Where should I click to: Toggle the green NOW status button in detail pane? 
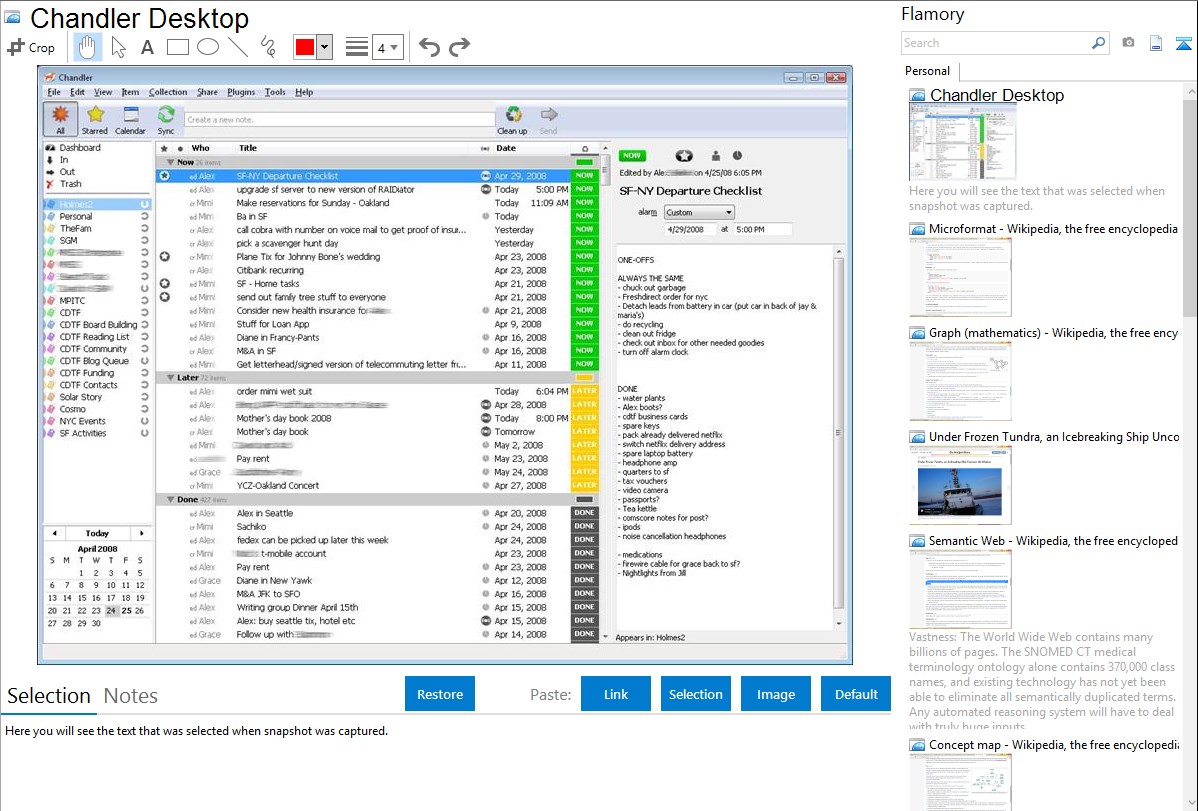click(632, 155)
